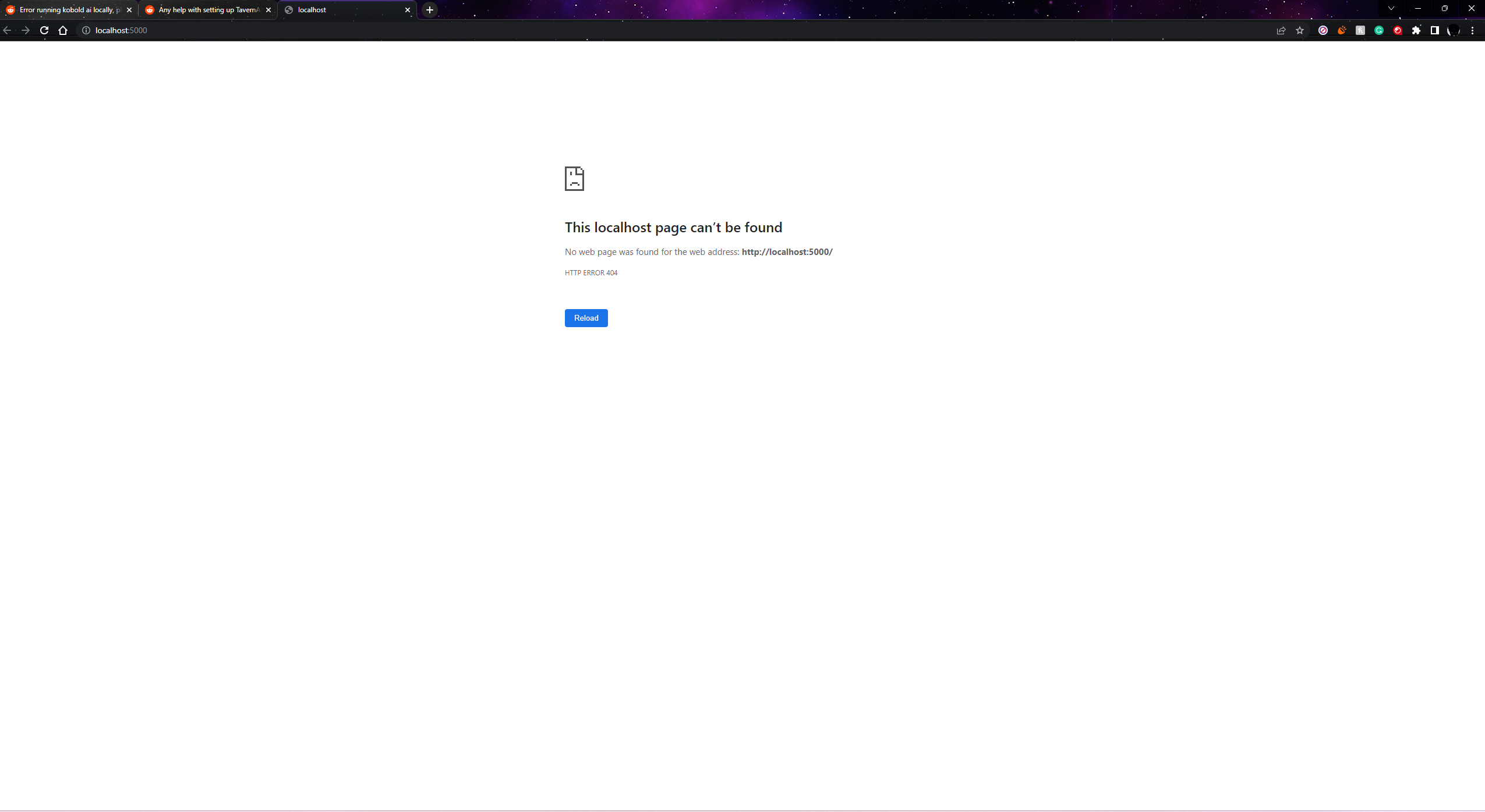Bookmark this page with the star icon
Screen dimensions: 1485x812
[x=1300, y=30]
